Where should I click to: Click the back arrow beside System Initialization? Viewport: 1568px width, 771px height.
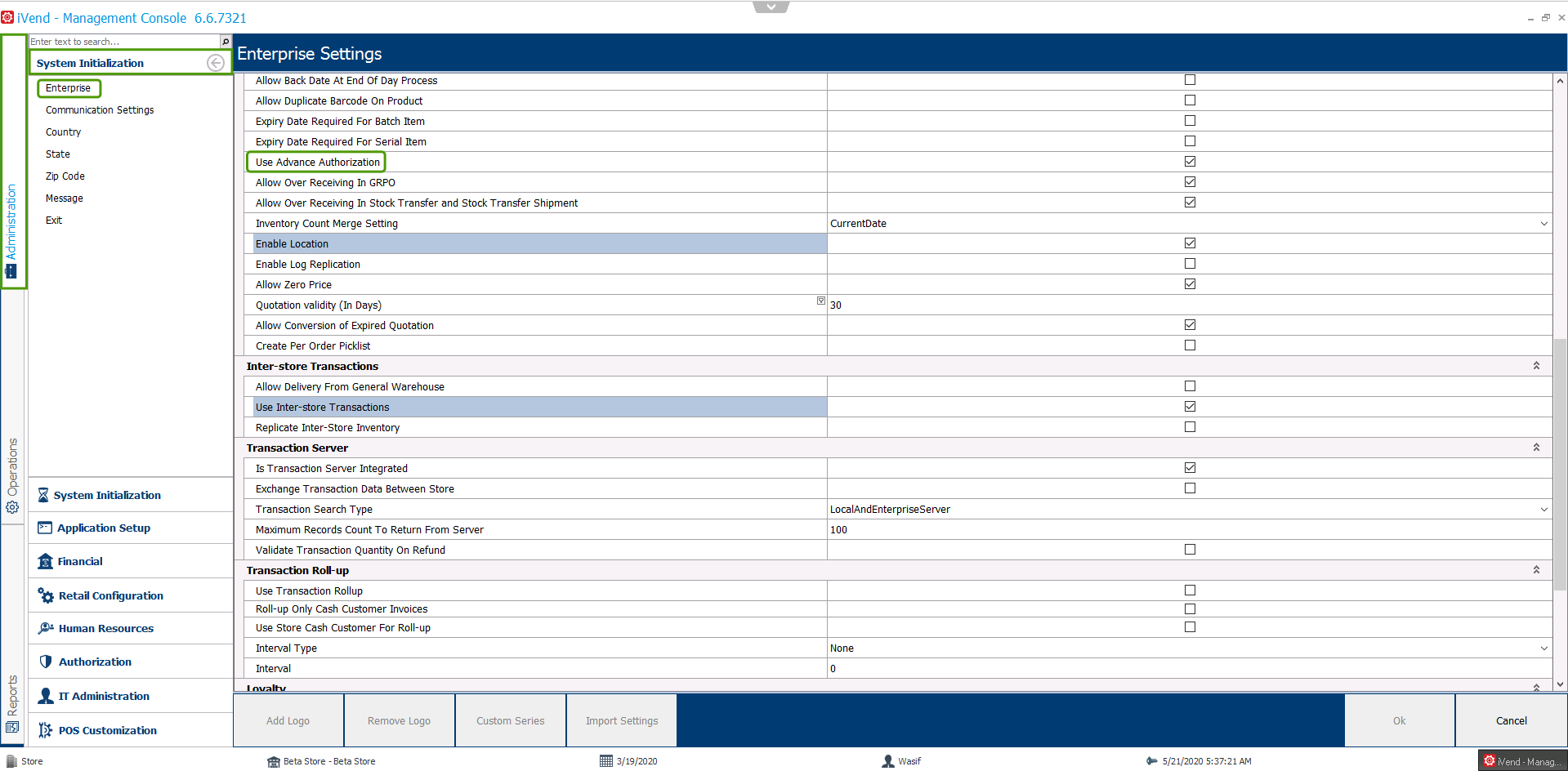tap(216, 63)
